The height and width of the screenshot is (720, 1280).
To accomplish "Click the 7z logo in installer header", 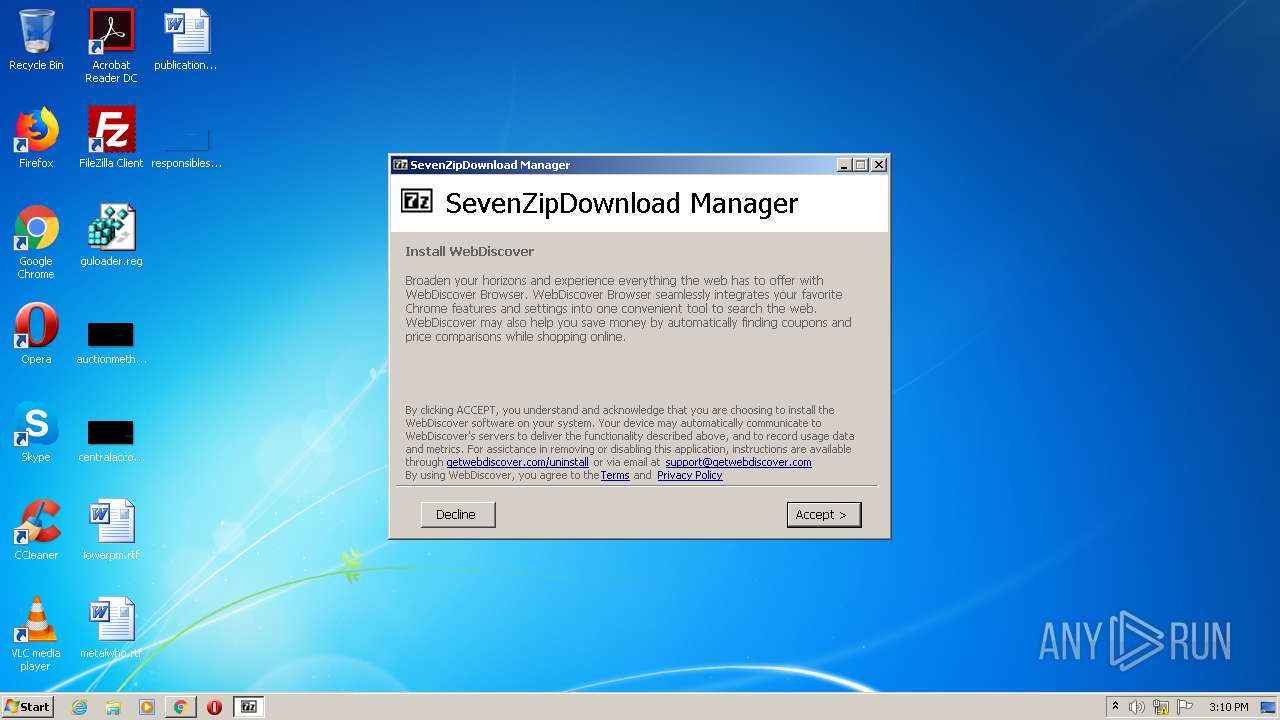I will pos(417,200).
